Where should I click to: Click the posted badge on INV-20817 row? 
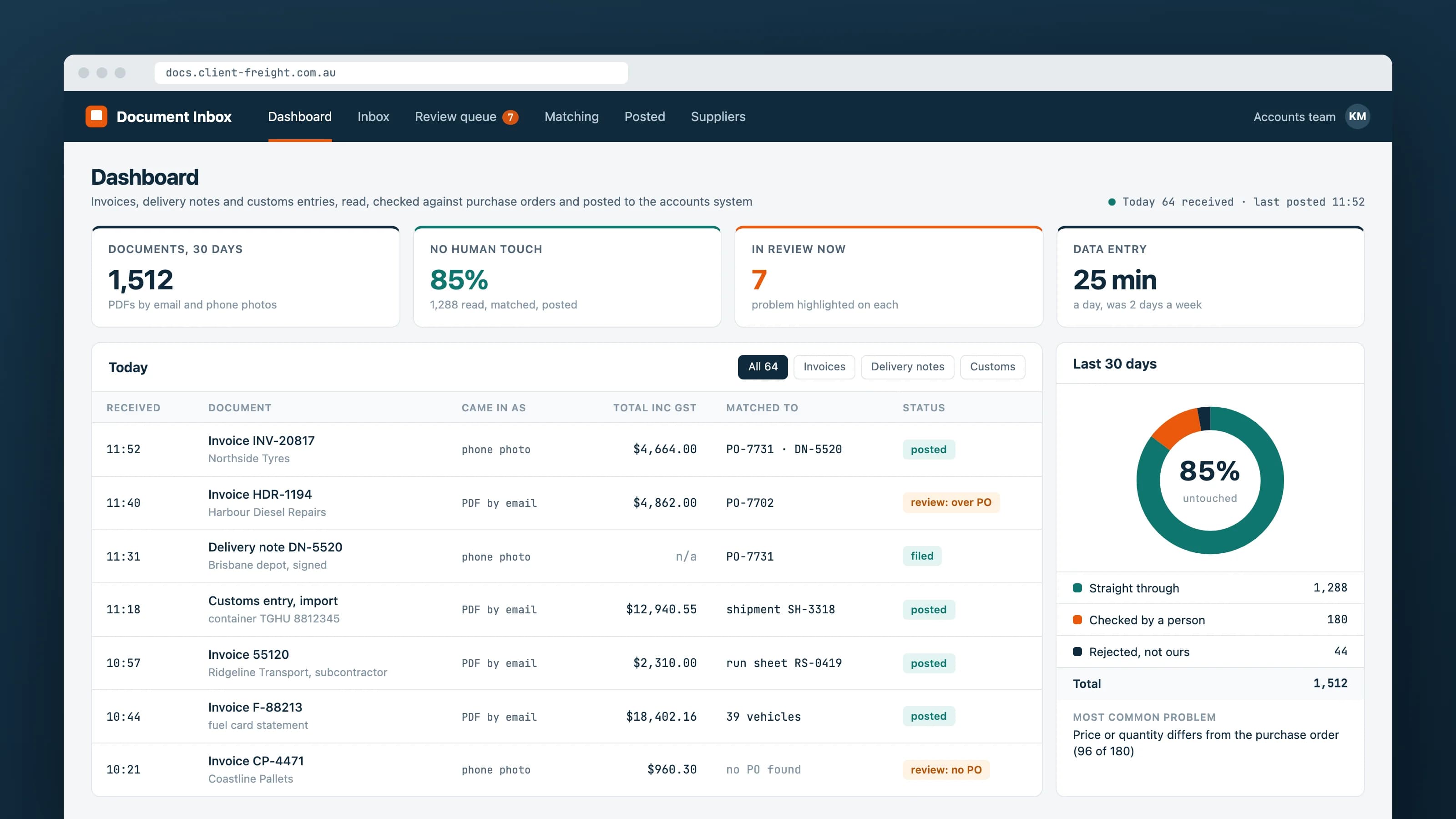(x=928, y=450)
